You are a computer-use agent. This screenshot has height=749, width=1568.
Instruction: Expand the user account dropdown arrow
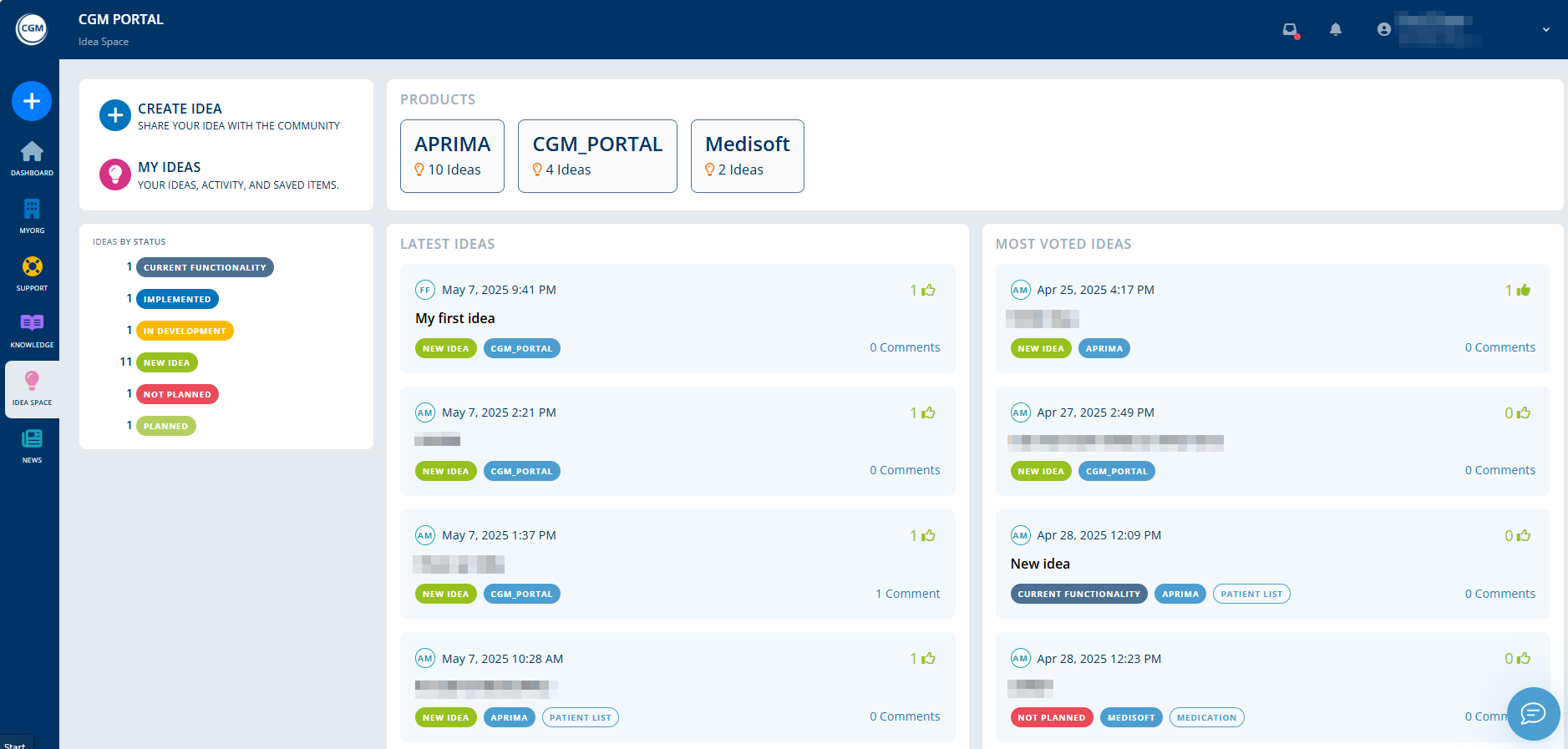point(1545,30)
